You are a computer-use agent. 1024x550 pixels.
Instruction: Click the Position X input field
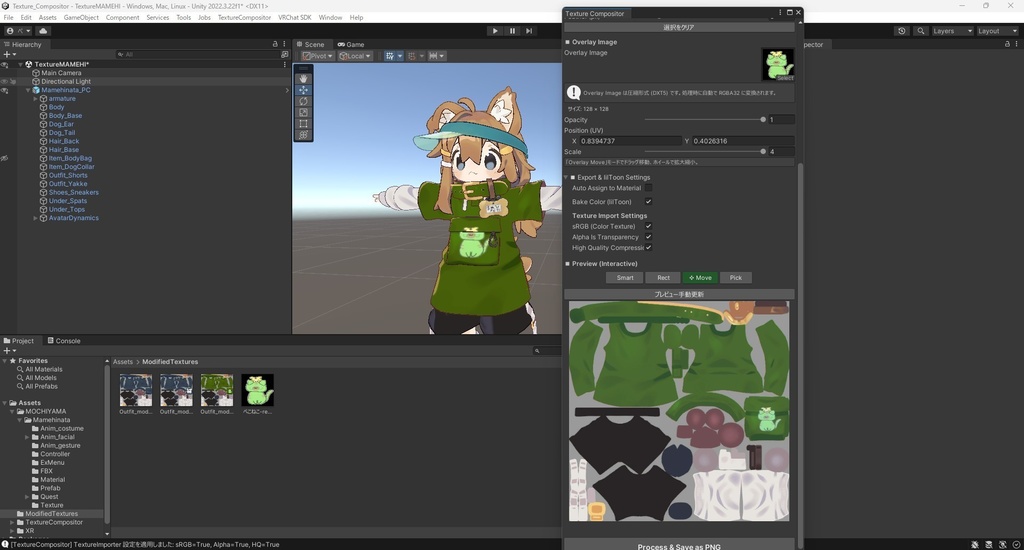[x=630, y=141]
